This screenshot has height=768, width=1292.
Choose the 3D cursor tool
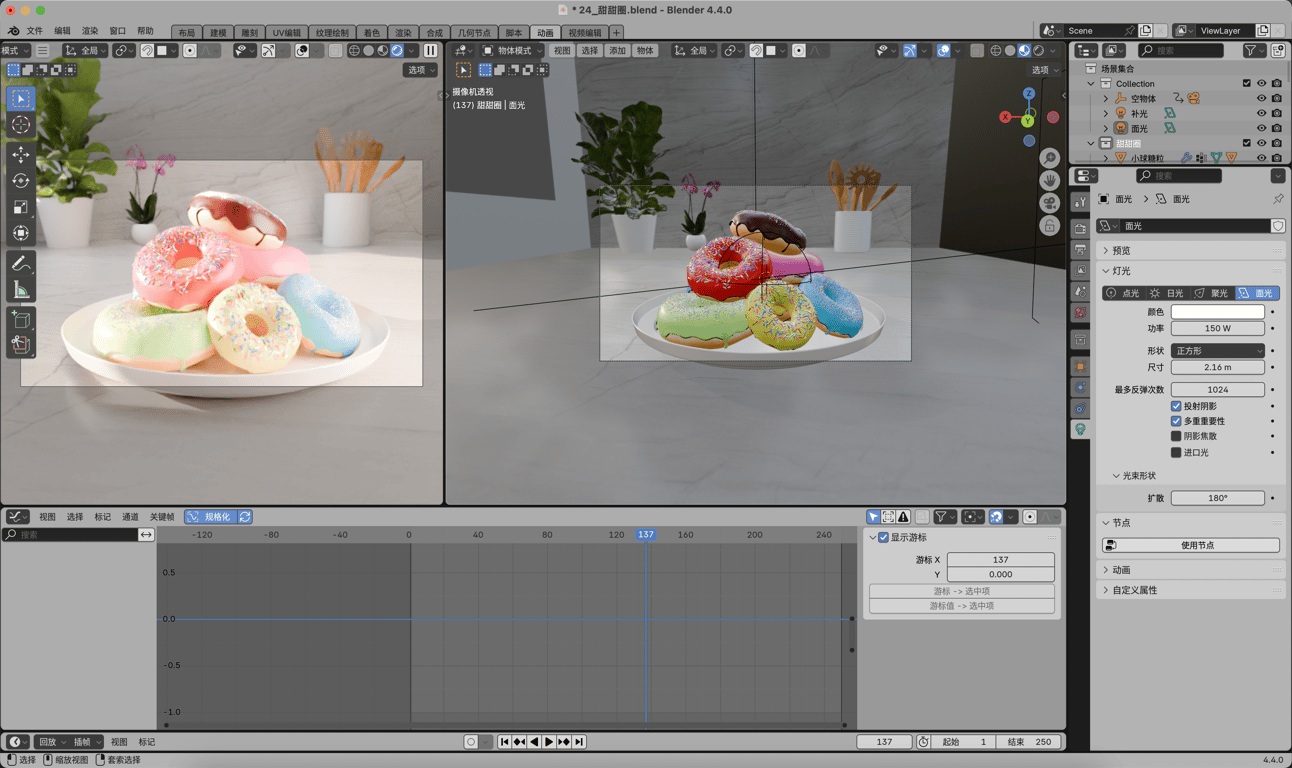pyautogui.click(x=21, y=125)
